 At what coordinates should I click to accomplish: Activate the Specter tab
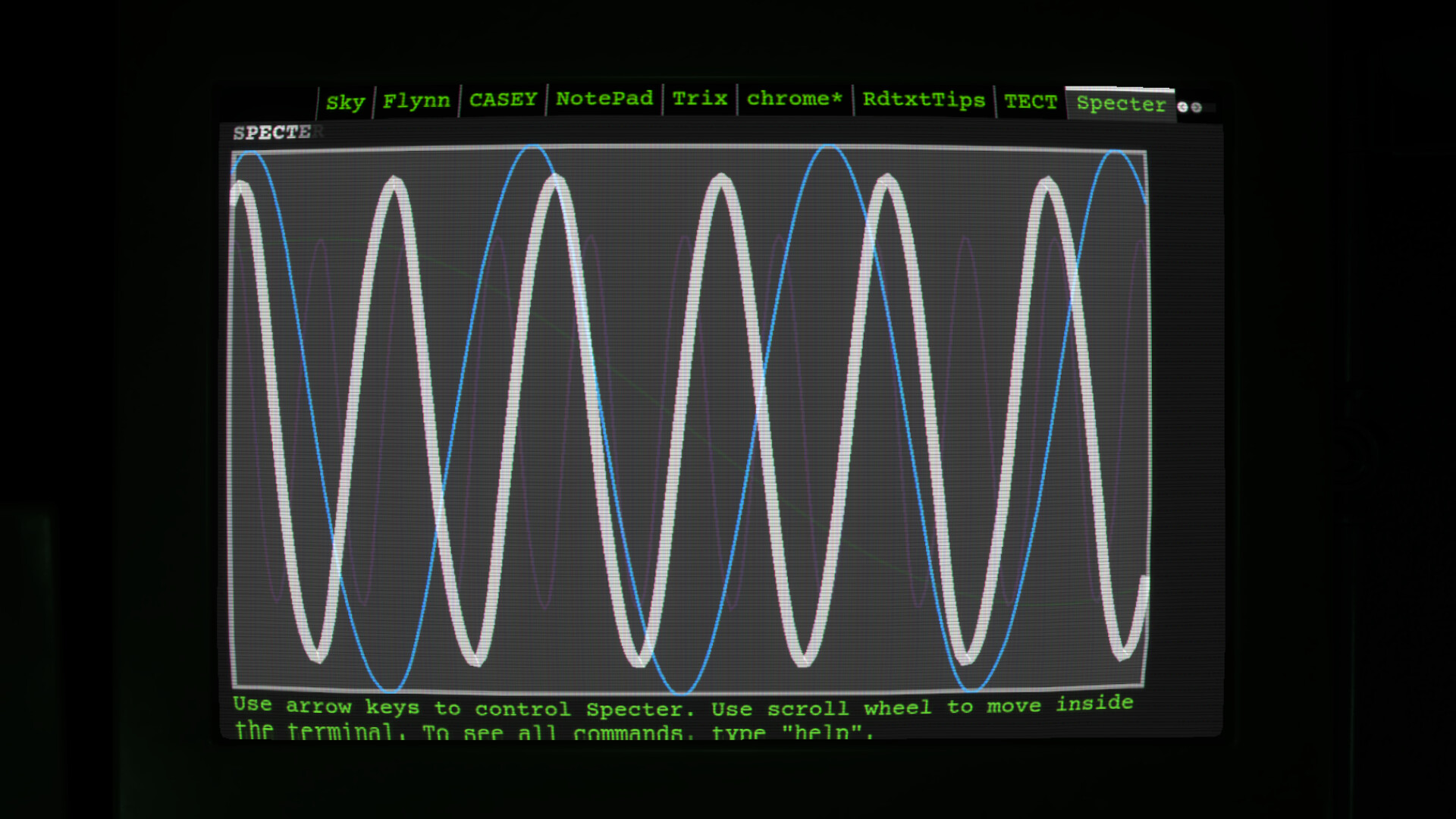(1121, 105)
